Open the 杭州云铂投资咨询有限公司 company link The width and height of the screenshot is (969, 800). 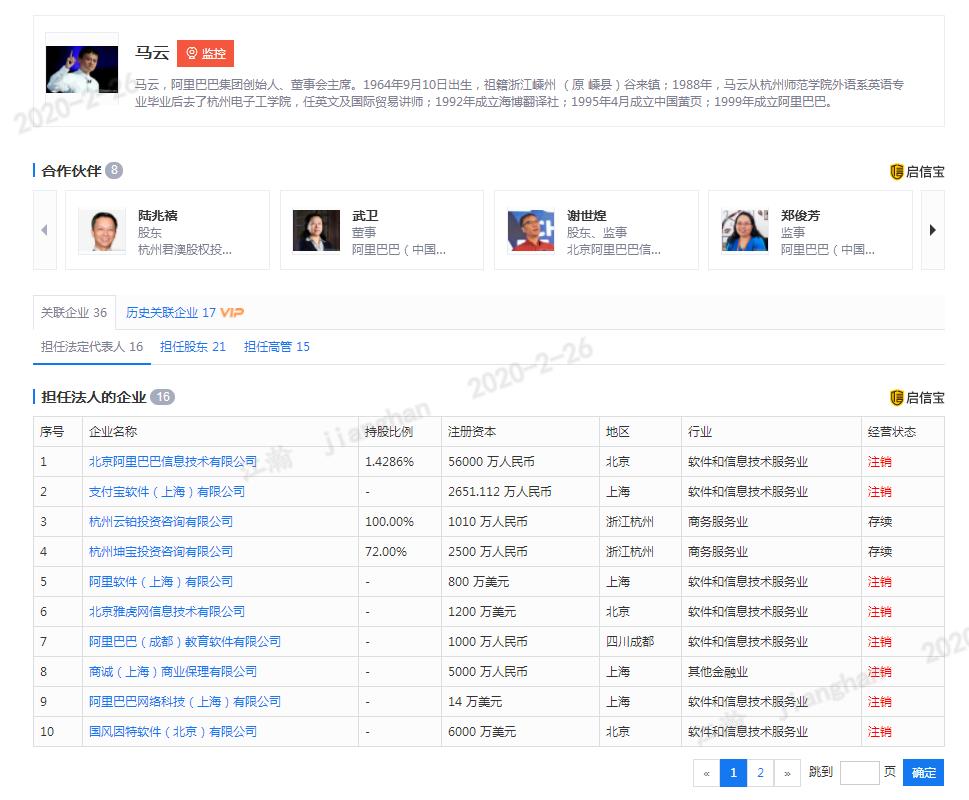coord(163,521)
